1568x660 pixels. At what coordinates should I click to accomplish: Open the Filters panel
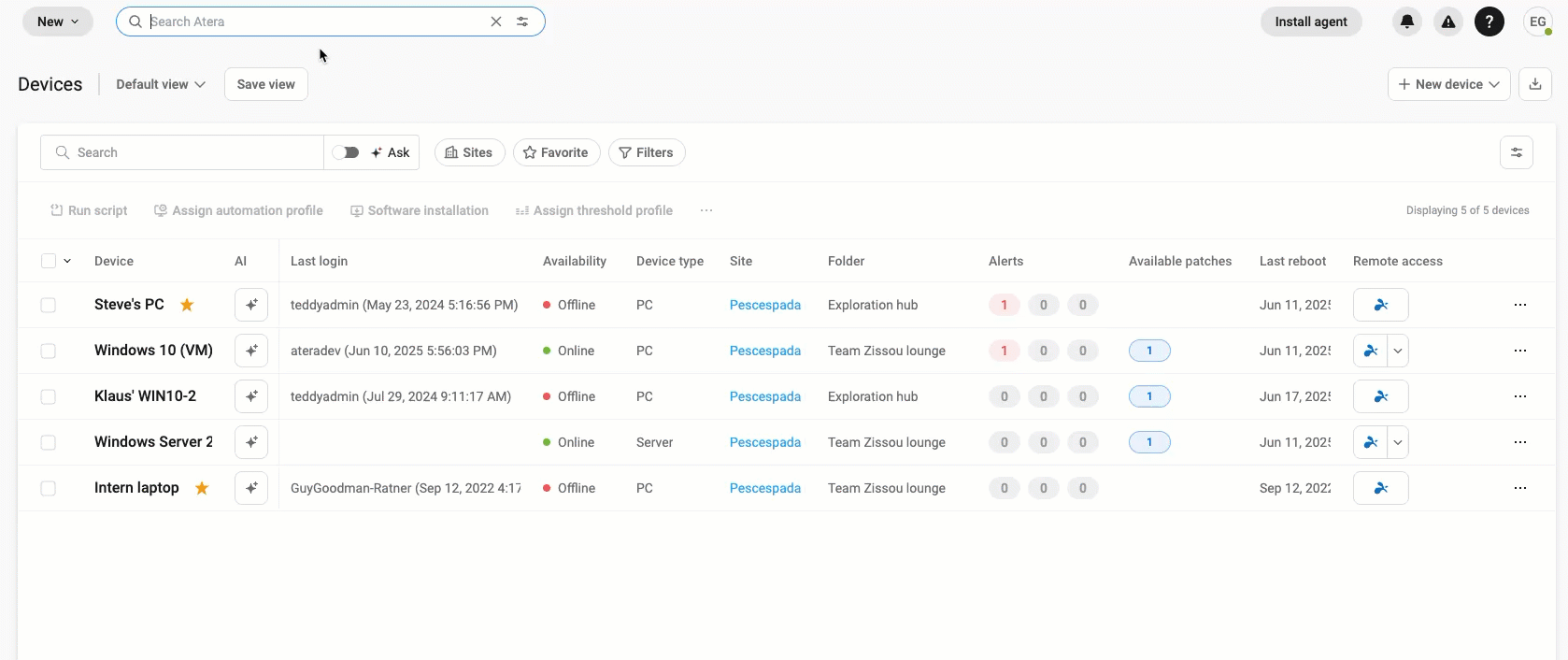pyautogui.click(x=647, y=152)
